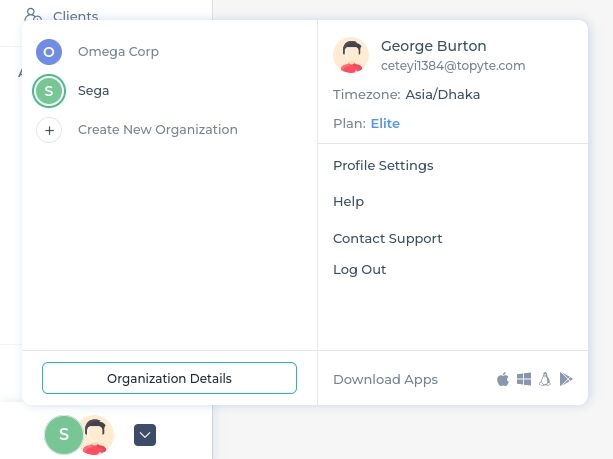Click the Clients icon in the sidebar

pyautogui.click(x=33, y=15)
